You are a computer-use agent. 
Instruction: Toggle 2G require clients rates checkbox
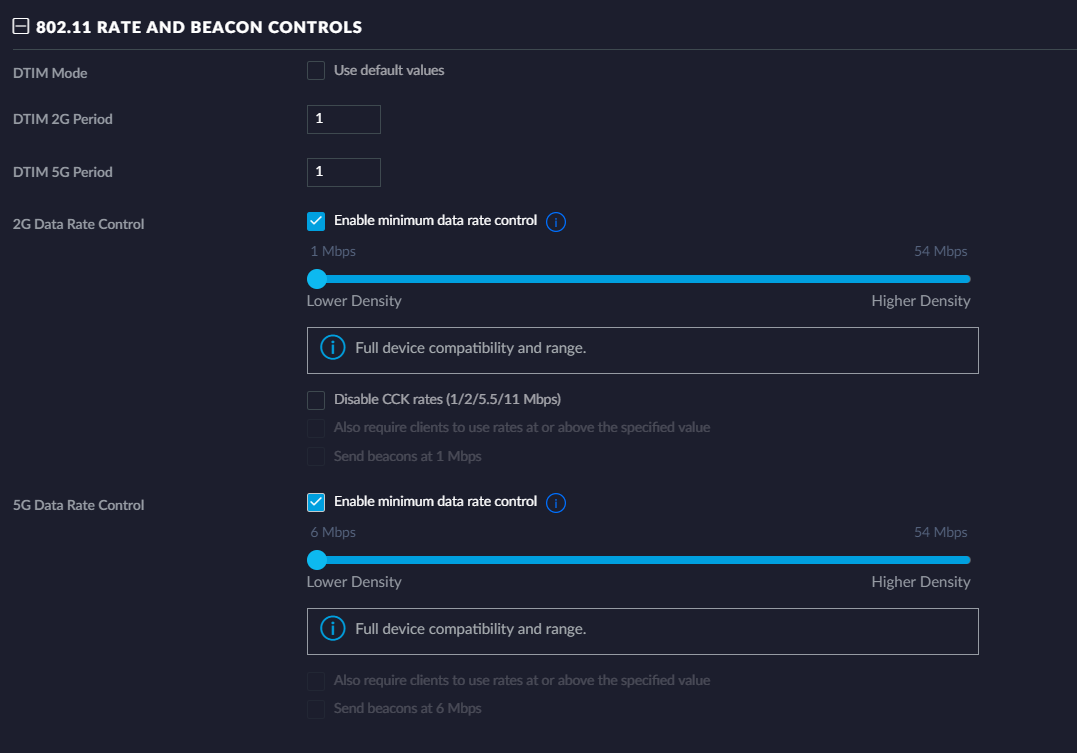click(x=316, y=428)
